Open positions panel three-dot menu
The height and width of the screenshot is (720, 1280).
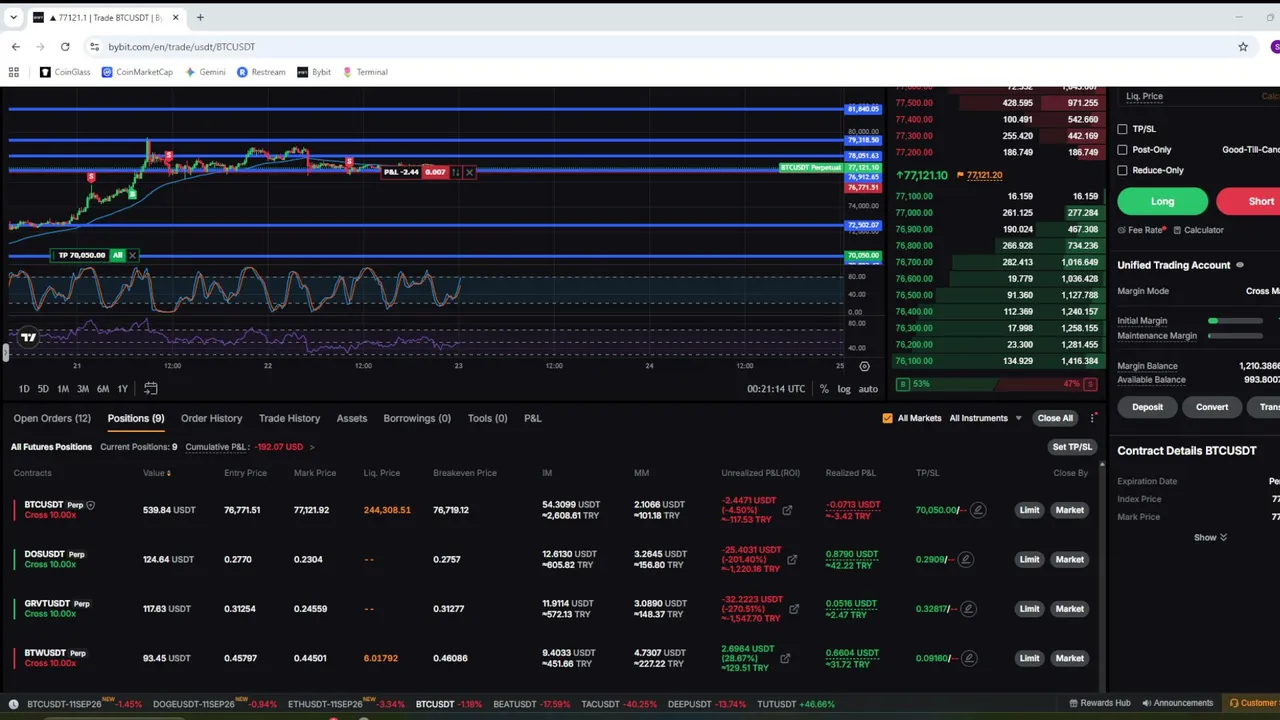pyautogui.click(x=1093, y=418)
